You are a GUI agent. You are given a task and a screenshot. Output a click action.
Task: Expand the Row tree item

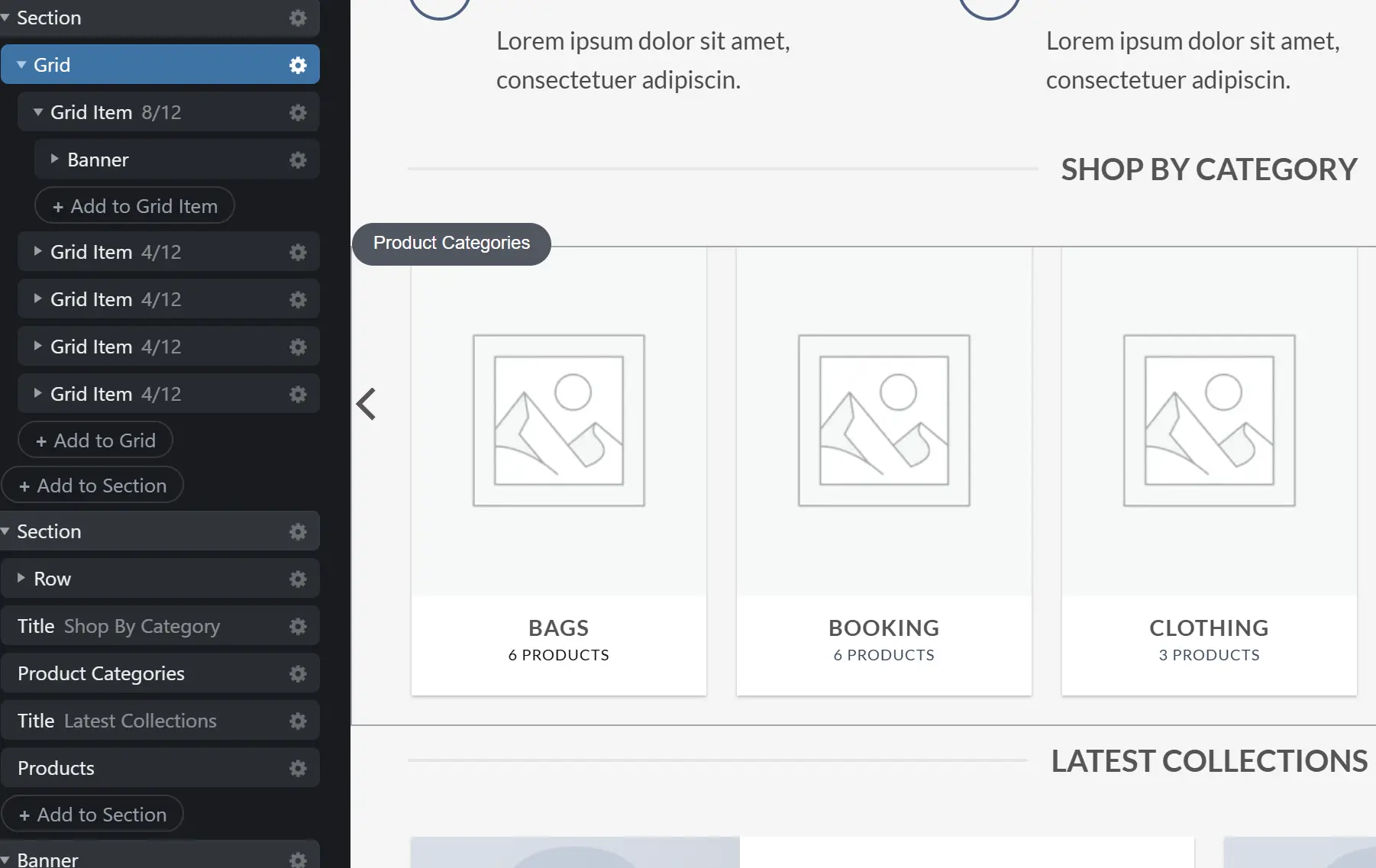tap(21, 578)
